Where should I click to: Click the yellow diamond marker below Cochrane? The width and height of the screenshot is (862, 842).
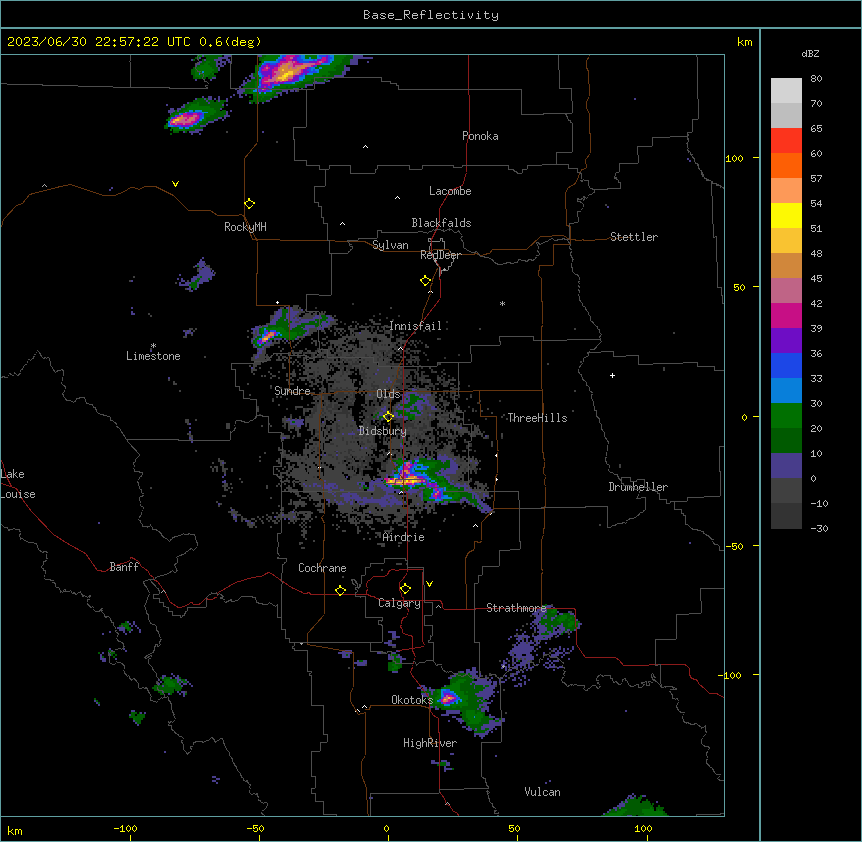(x=340, y=590)
